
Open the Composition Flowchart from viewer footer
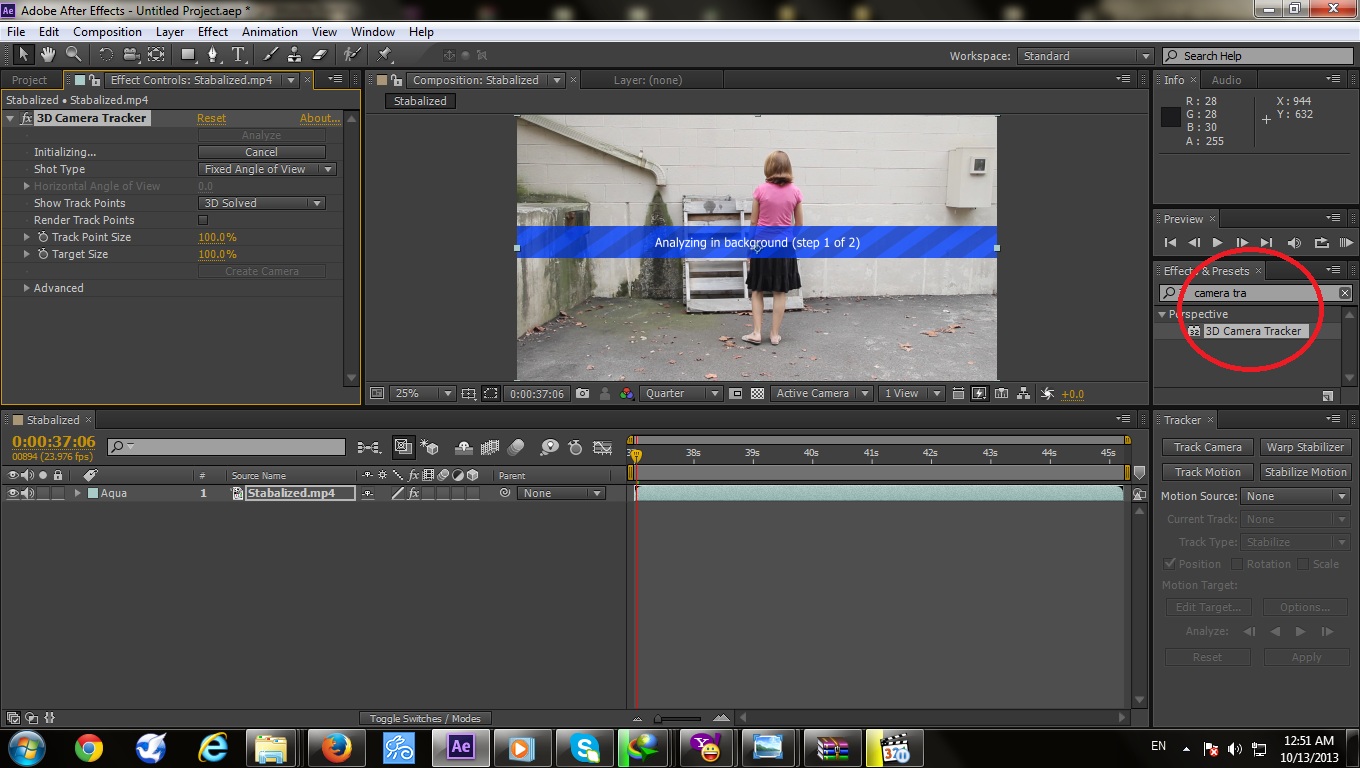click(1023, 394)
